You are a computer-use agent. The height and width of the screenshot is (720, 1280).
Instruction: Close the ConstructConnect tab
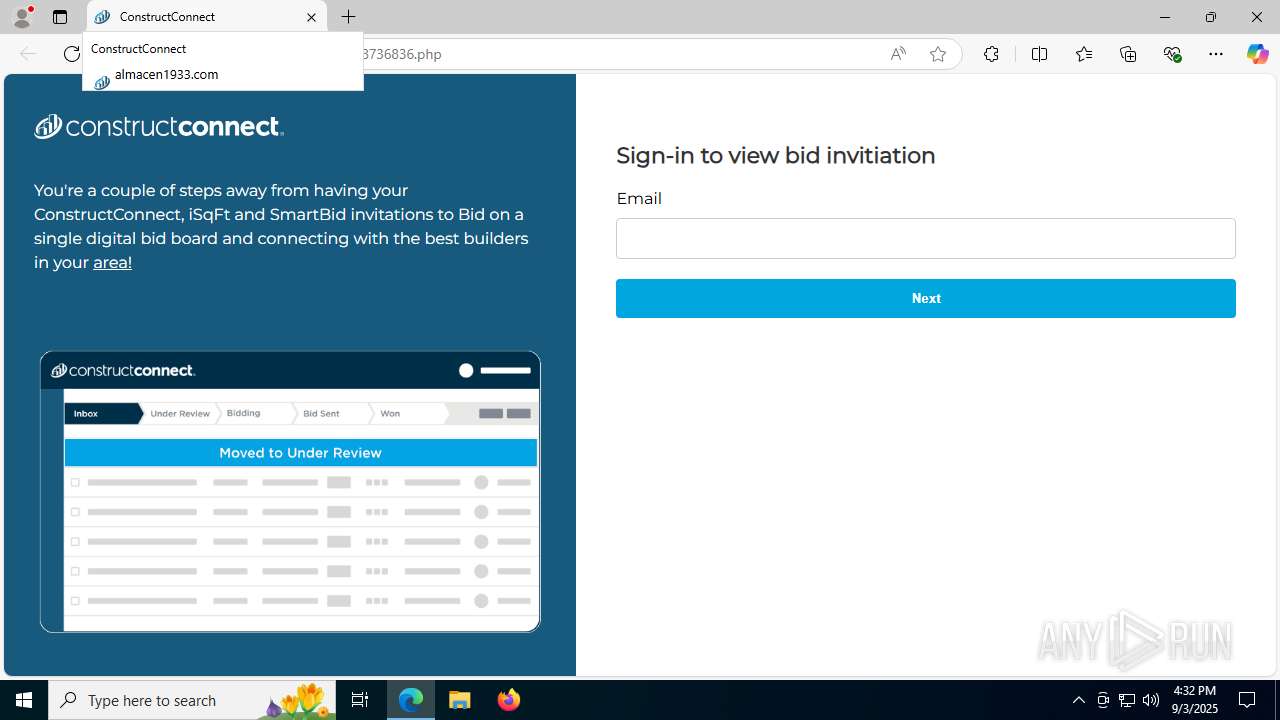311,17
